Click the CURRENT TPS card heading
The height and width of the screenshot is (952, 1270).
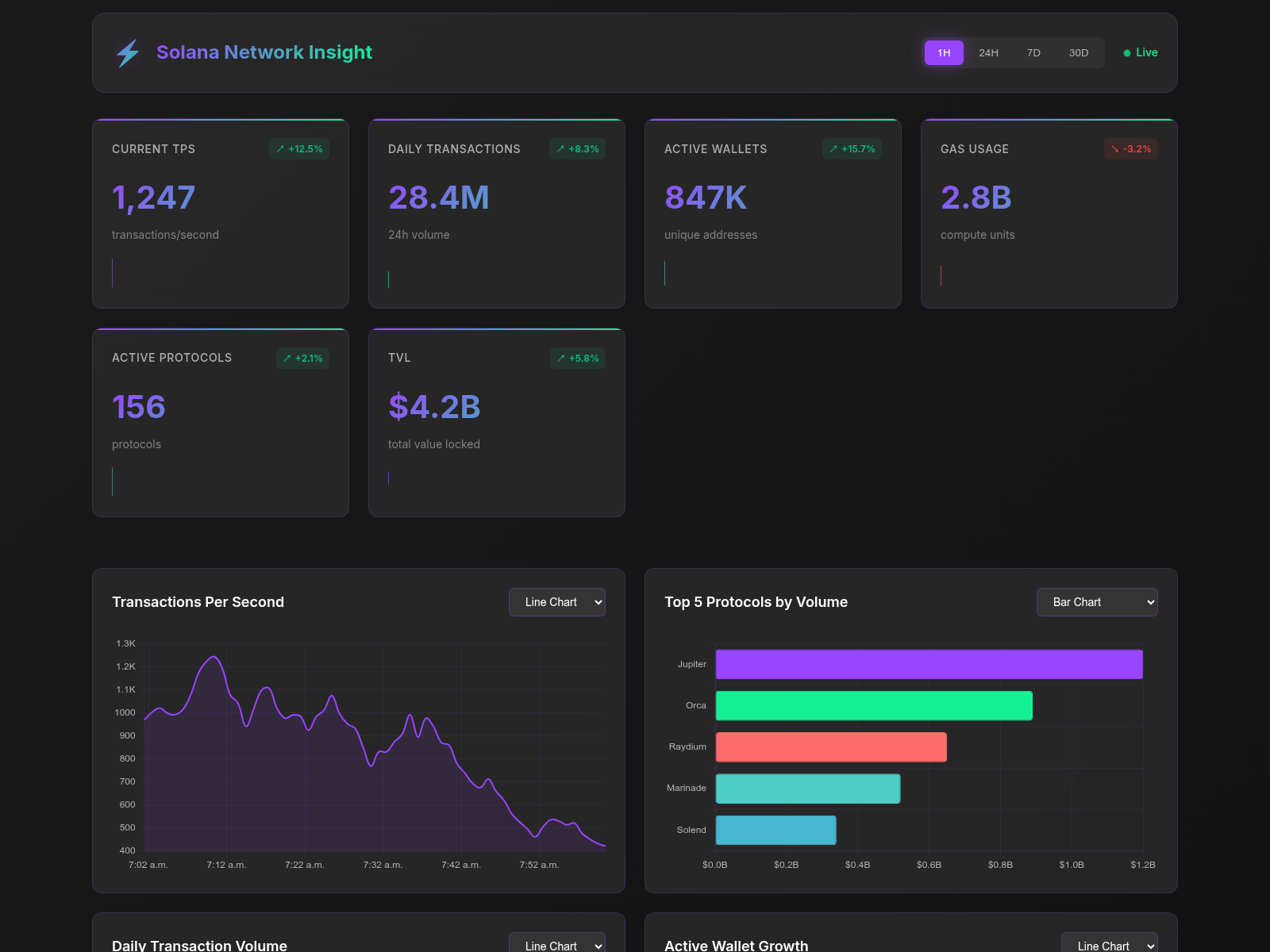pyautogui.click(x=153, y=149)
